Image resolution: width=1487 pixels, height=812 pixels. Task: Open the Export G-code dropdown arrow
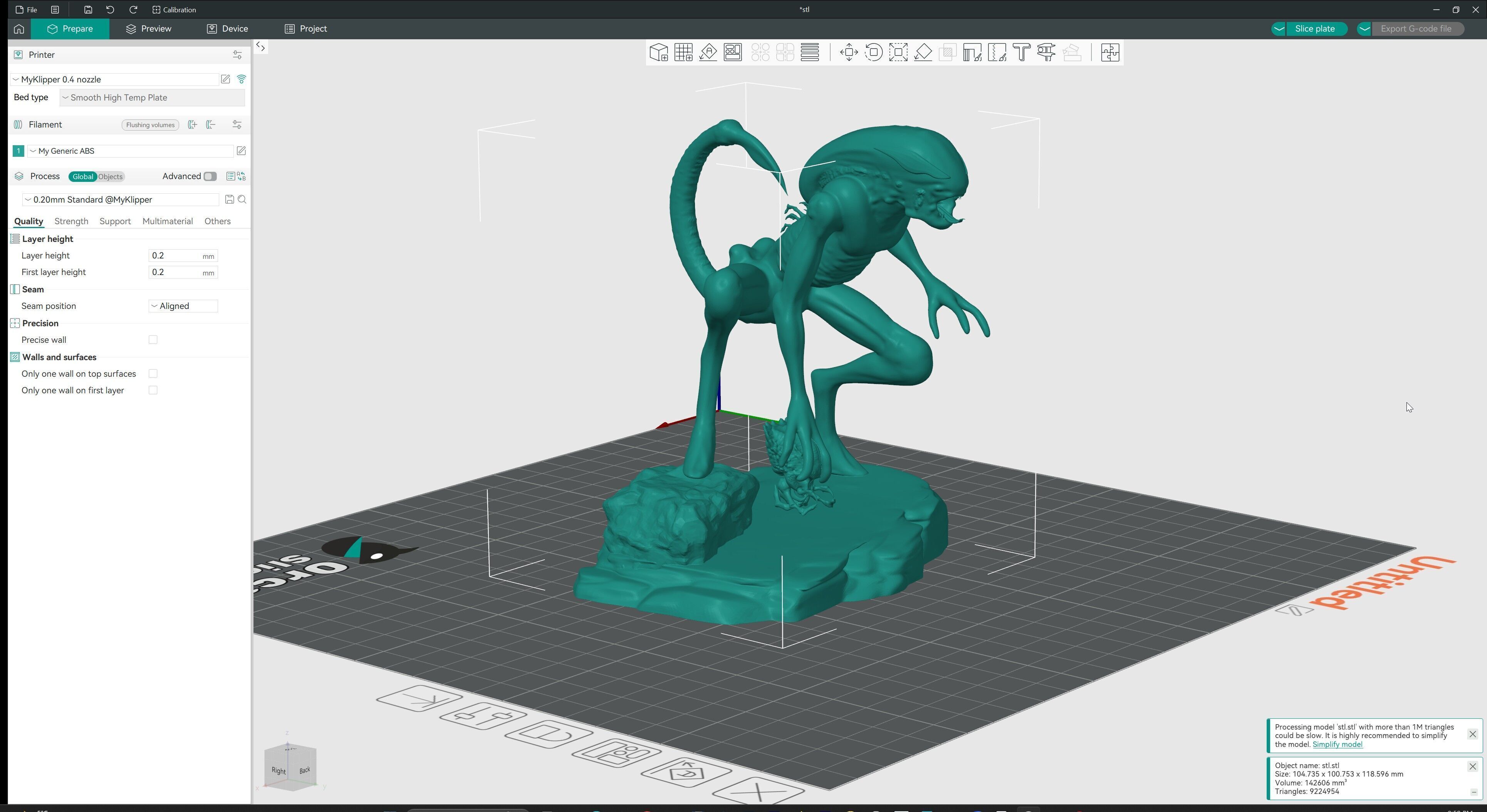pos(1364,29)
